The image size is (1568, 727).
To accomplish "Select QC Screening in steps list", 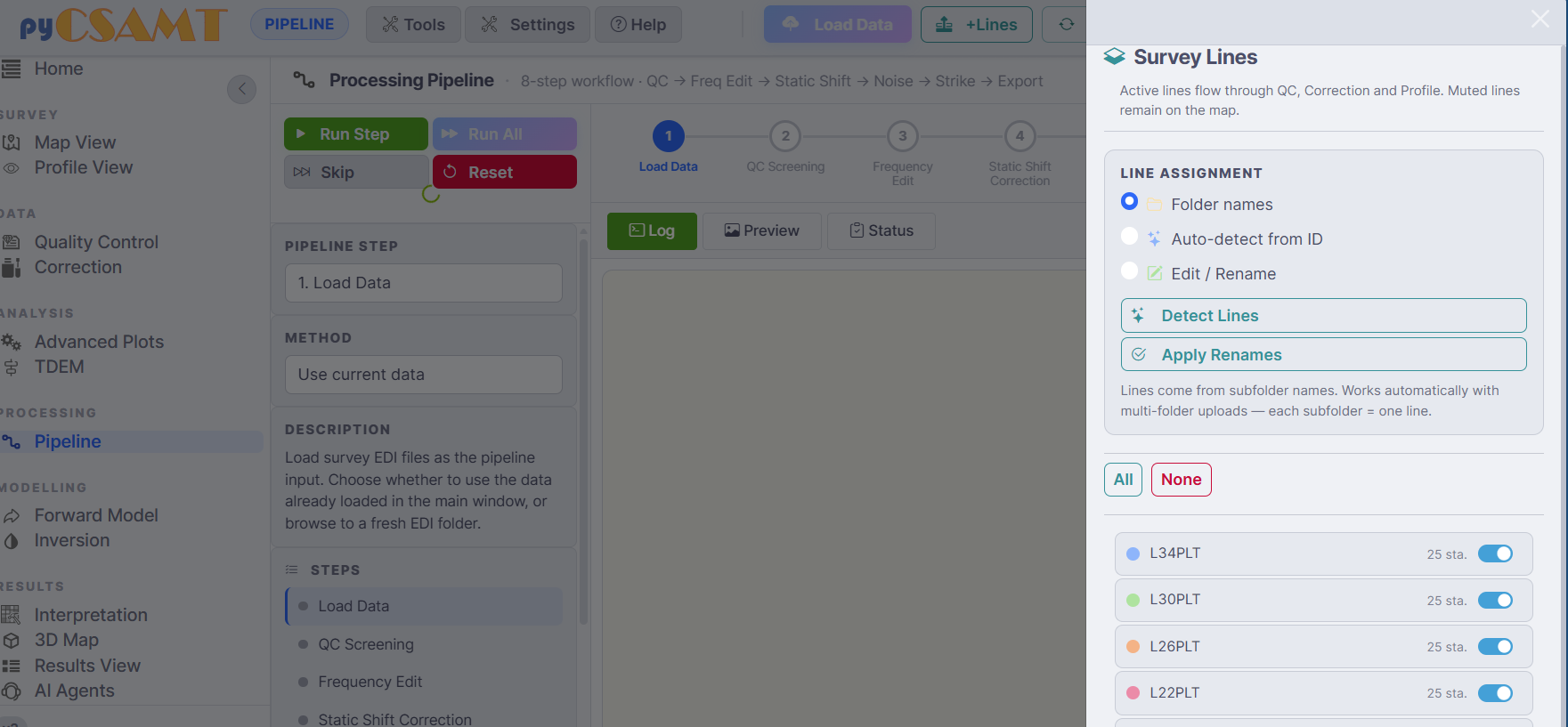I will point(424,644).
